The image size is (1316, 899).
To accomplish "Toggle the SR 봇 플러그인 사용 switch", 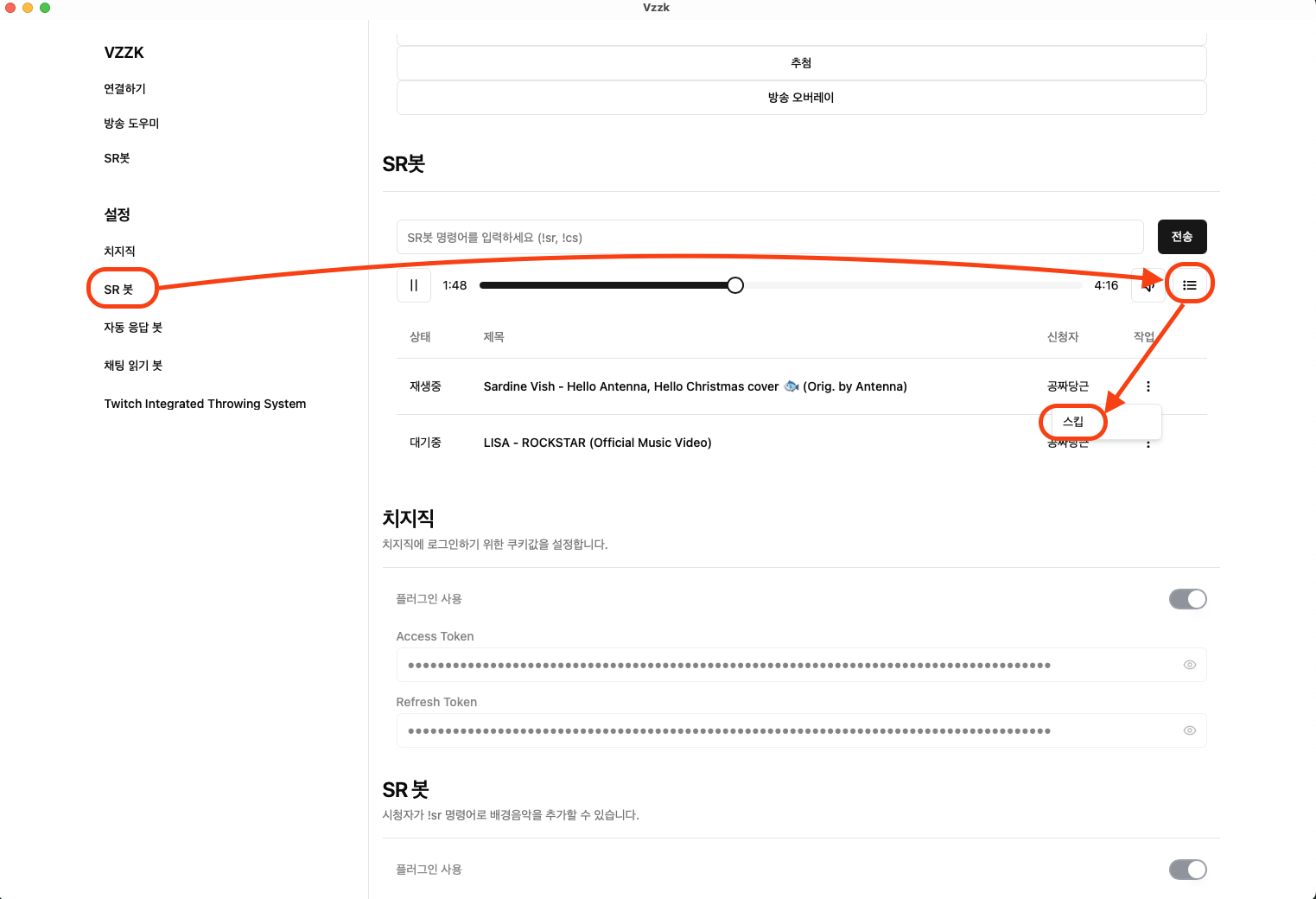I will [1188, 870].
